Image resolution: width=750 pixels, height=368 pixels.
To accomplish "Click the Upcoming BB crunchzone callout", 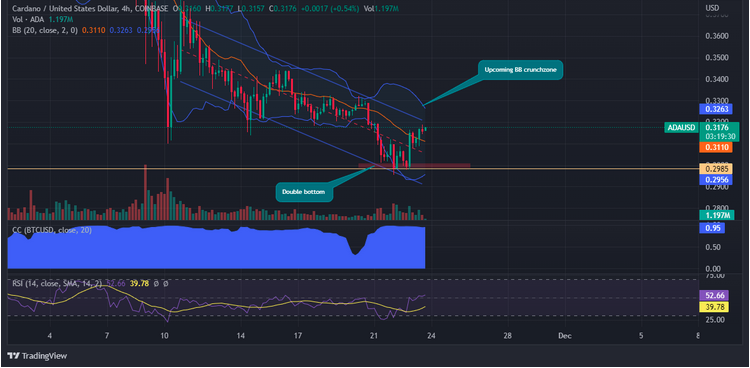I will 519,70.
